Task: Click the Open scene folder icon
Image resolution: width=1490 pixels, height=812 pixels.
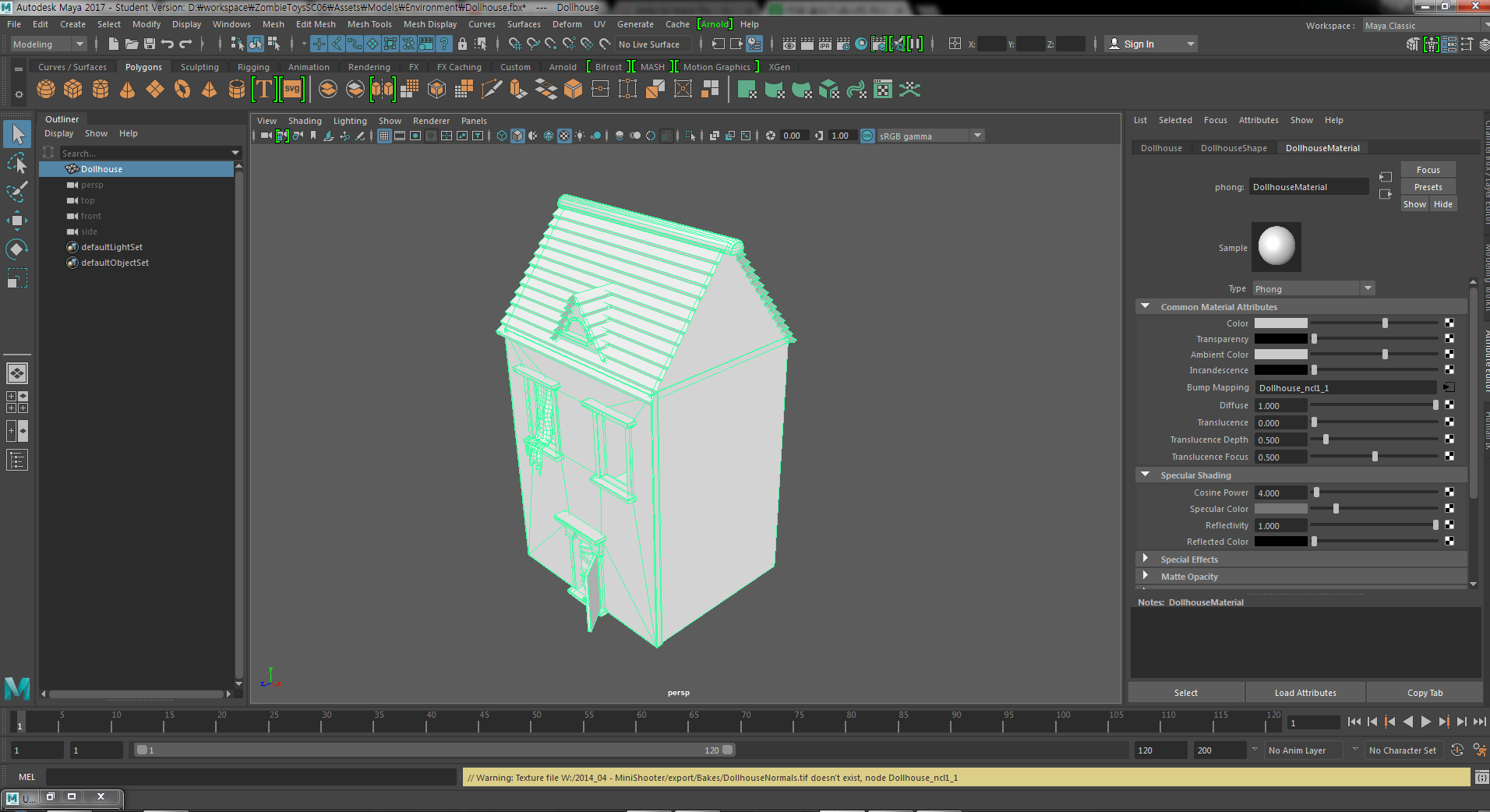Action: 132,44
